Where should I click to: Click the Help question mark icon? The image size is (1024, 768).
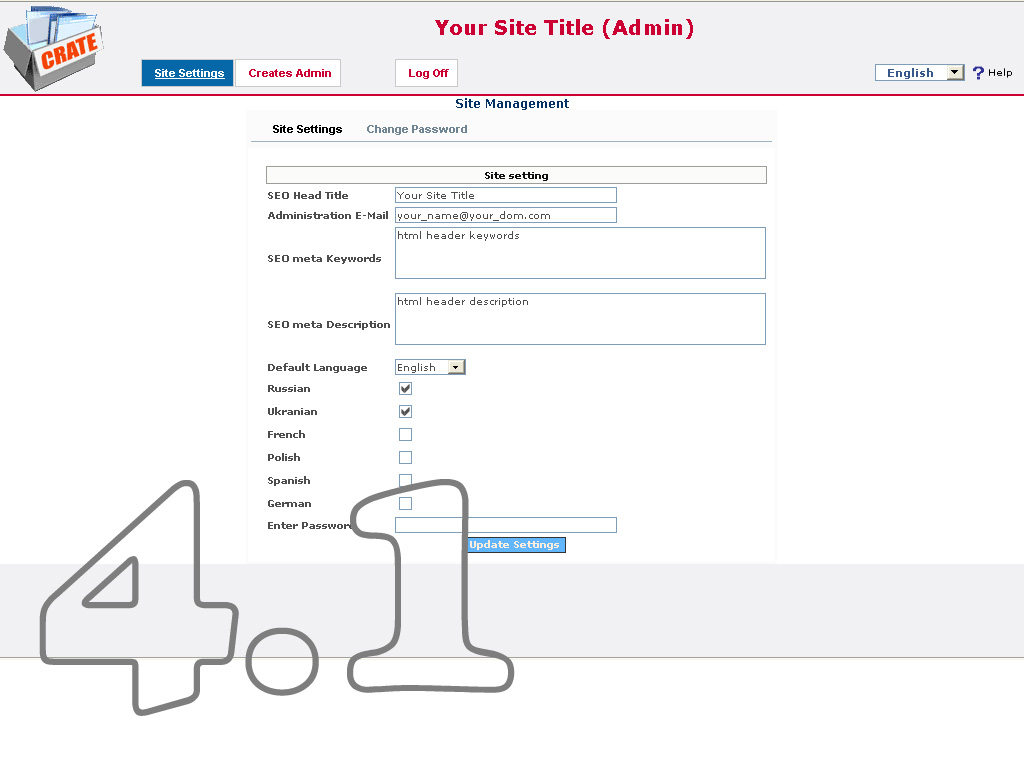tap(978, 73)
